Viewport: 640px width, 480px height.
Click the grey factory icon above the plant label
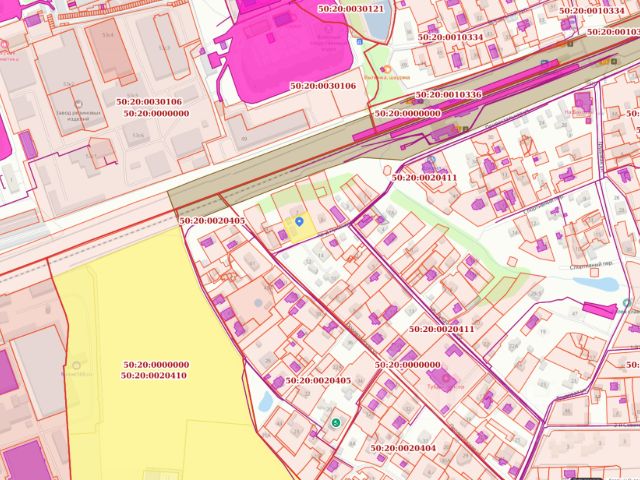coord(78,104)
